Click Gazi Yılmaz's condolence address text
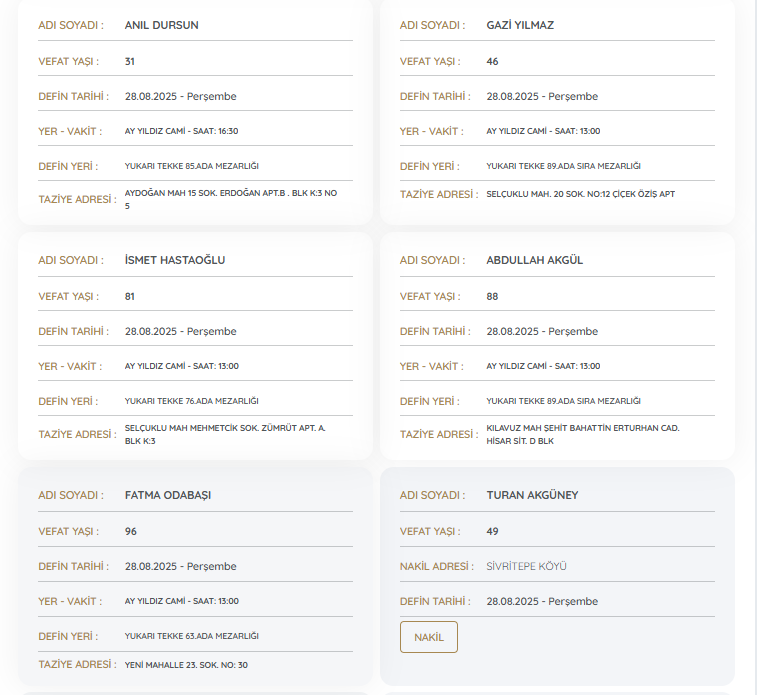 (580, 194)
